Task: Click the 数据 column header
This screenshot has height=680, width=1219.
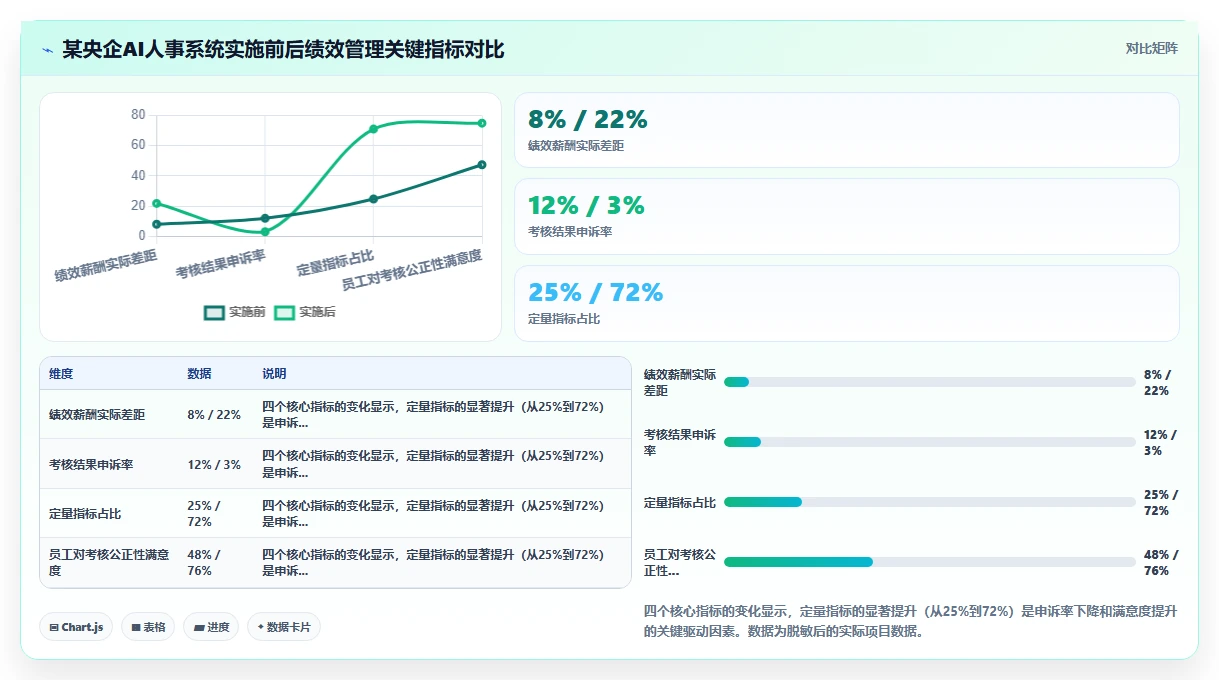Action: [x=199, y=374]
